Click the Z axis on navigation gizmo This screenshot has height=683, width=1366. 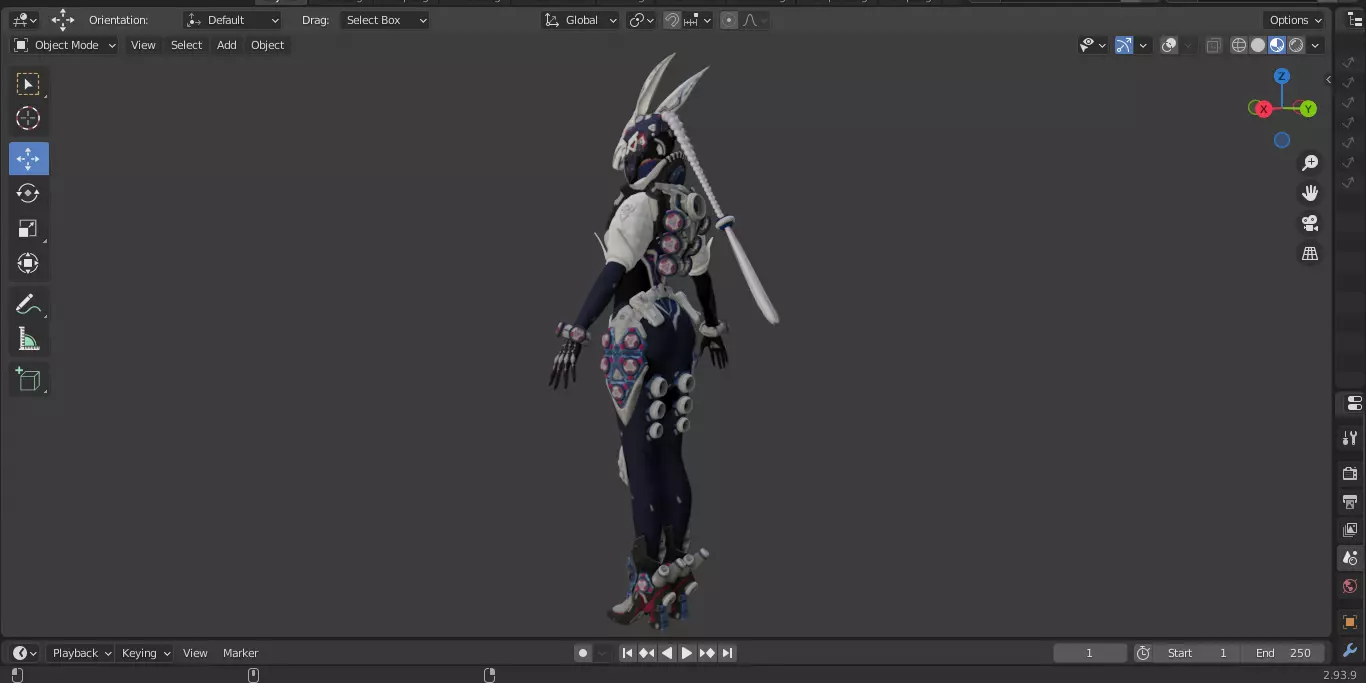pyautogui.click(x=1282, y=77)
